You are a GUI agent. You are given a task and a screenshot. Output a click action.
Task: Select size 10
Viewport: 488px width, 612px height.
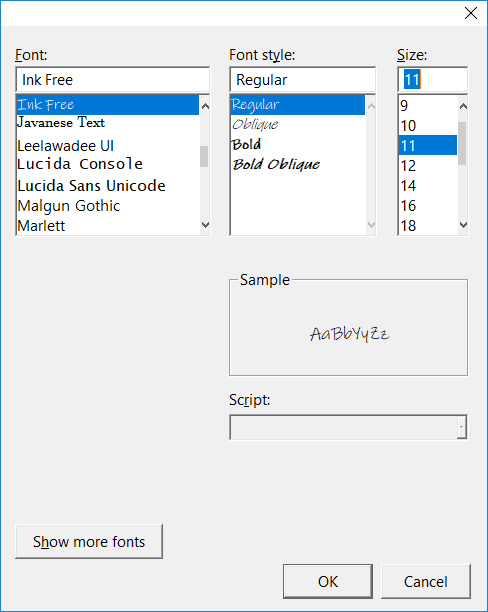(428, 126)
